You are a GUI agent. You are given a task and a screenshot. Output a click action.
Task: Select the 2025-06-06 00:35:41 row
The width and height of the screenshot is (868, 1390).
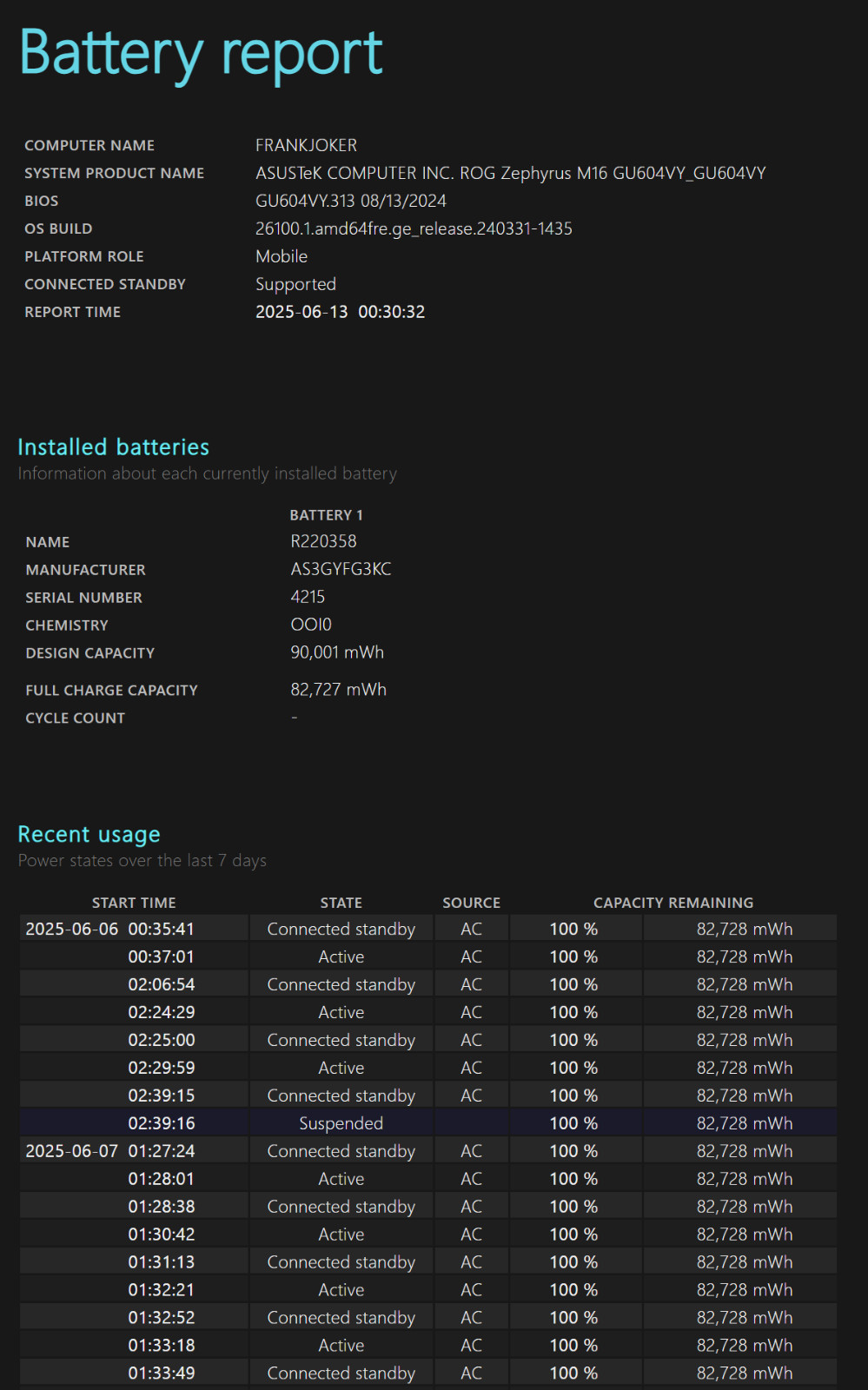[x=428, y=929]
